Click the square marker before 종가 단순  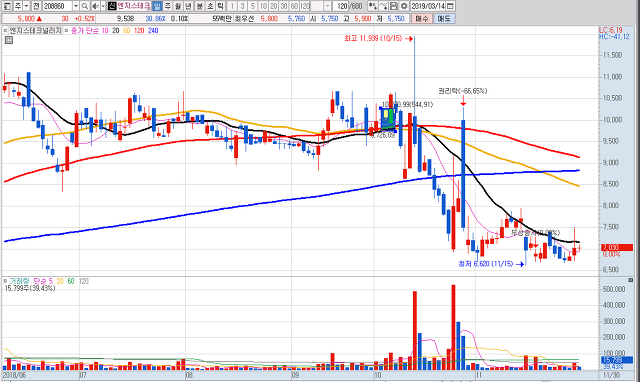point(67,31)
